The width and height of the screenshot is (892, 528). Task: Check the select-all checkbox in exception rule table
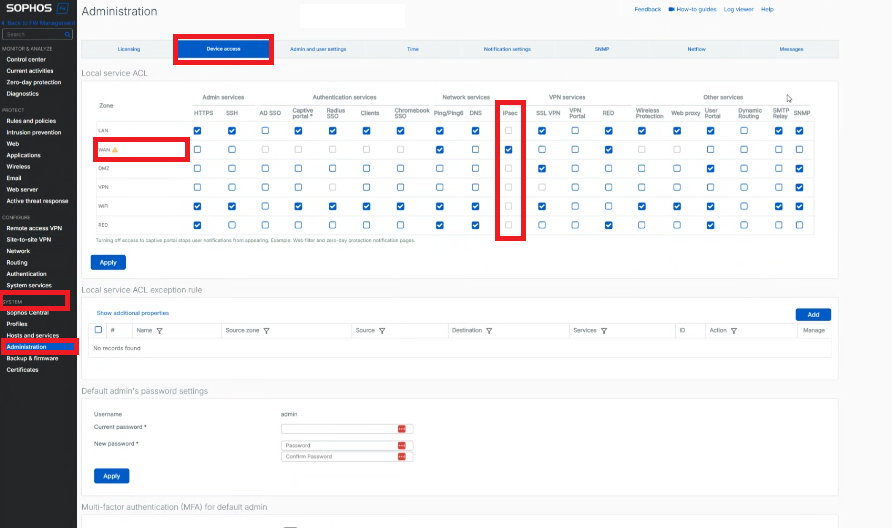click(98, 330)
